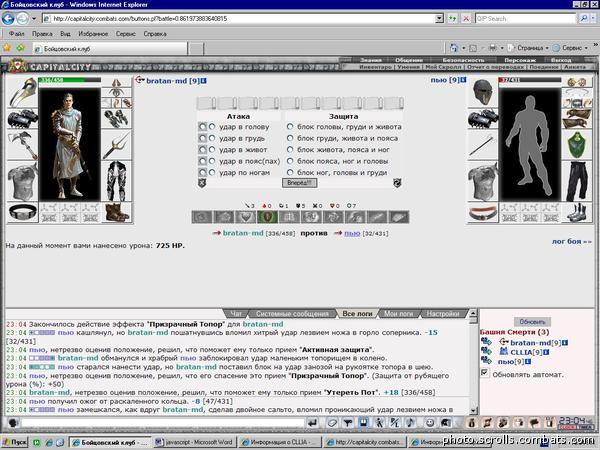The height and width of the screenshot is (450, 600).
Task: Open navigation history dropdown arrow
Action: [34, 18]
